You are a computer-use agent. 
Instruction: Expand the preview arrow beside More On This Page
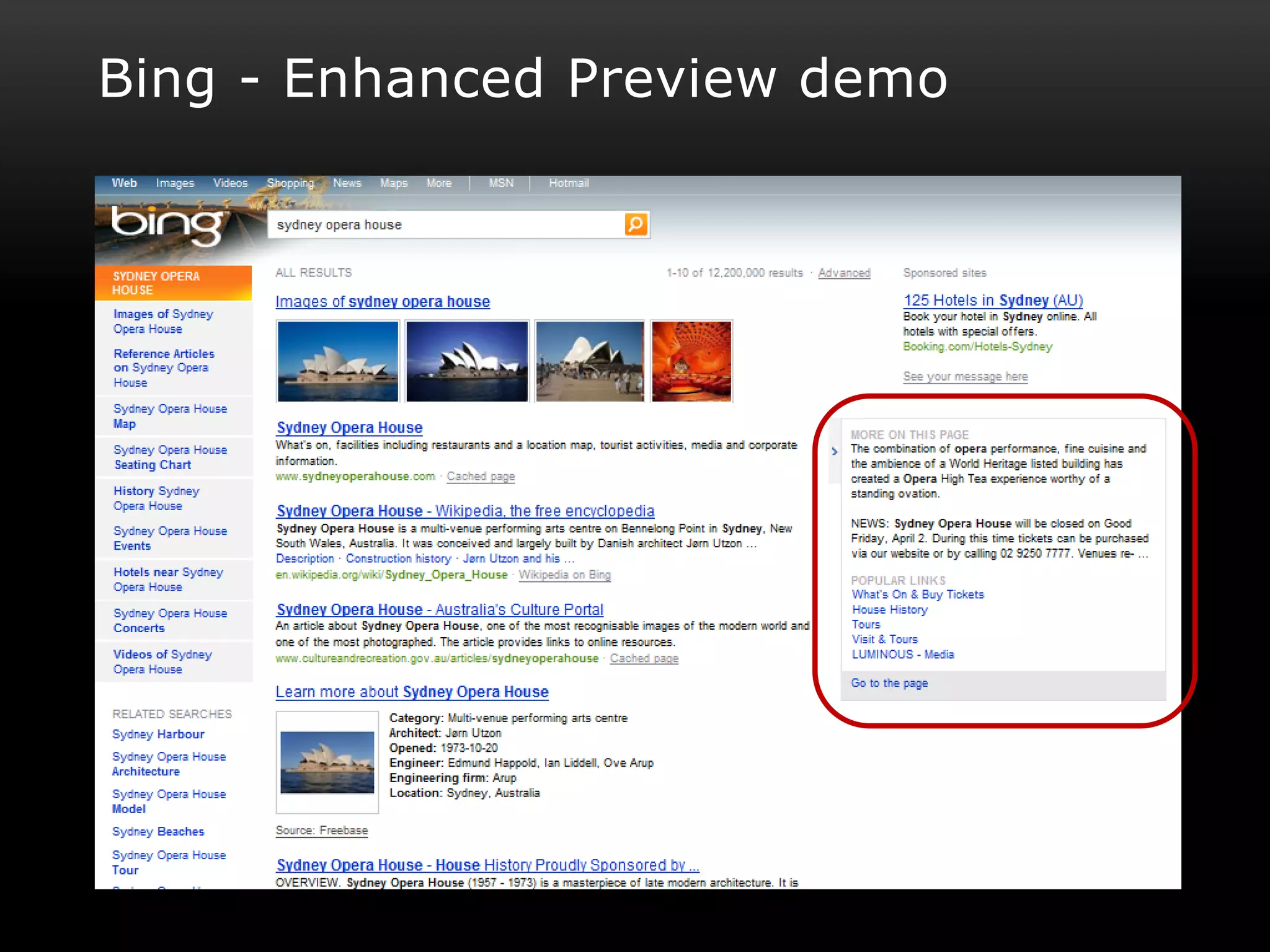tap(834, 451)
